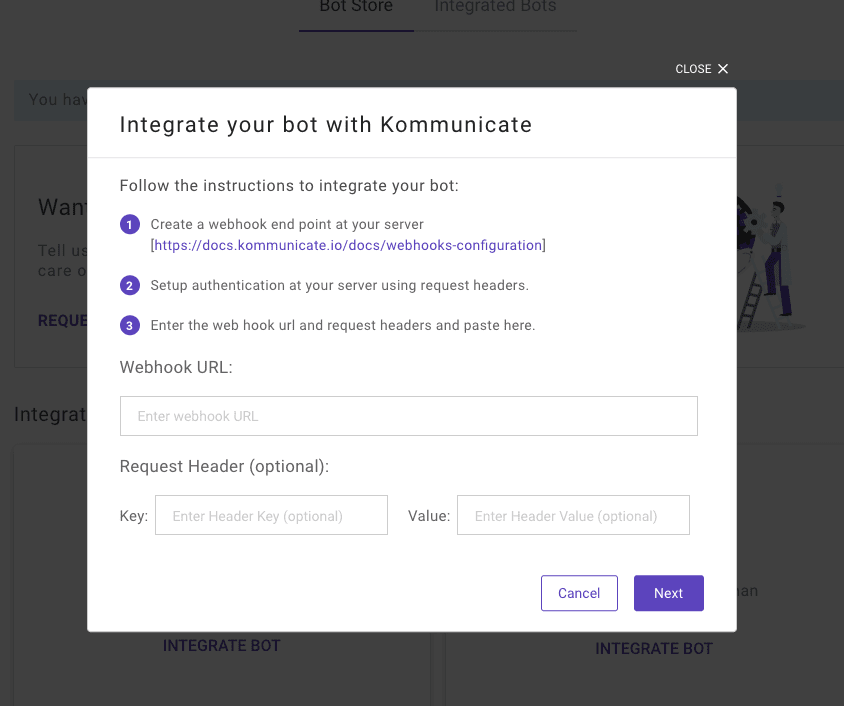Click the X icon beside CLOSE
Screen dimensions: 844x706
pyautogui.click(x=723, y=69)
